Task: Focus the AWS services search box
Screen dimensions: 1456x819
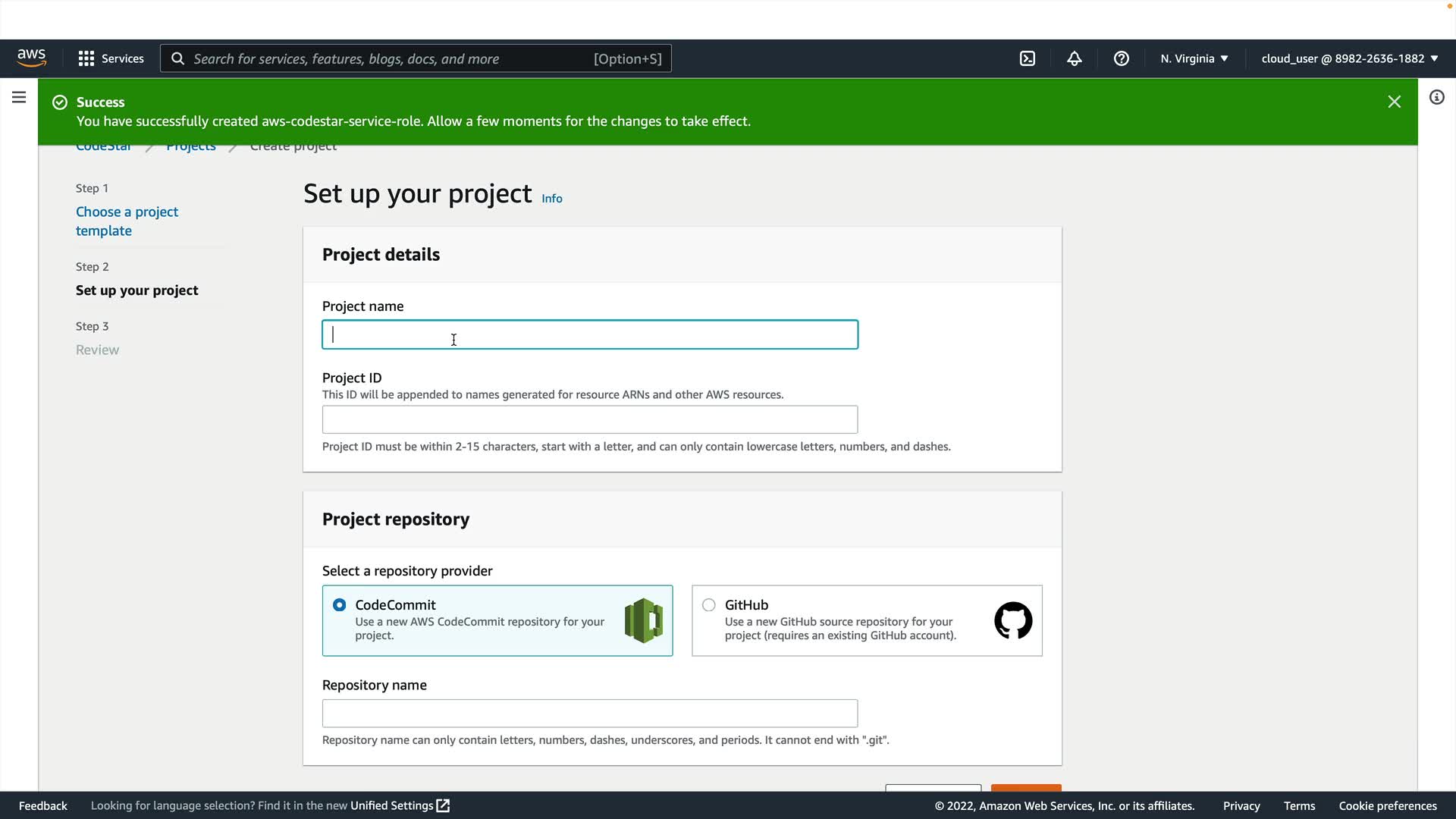Action: [x=416, y=58]
